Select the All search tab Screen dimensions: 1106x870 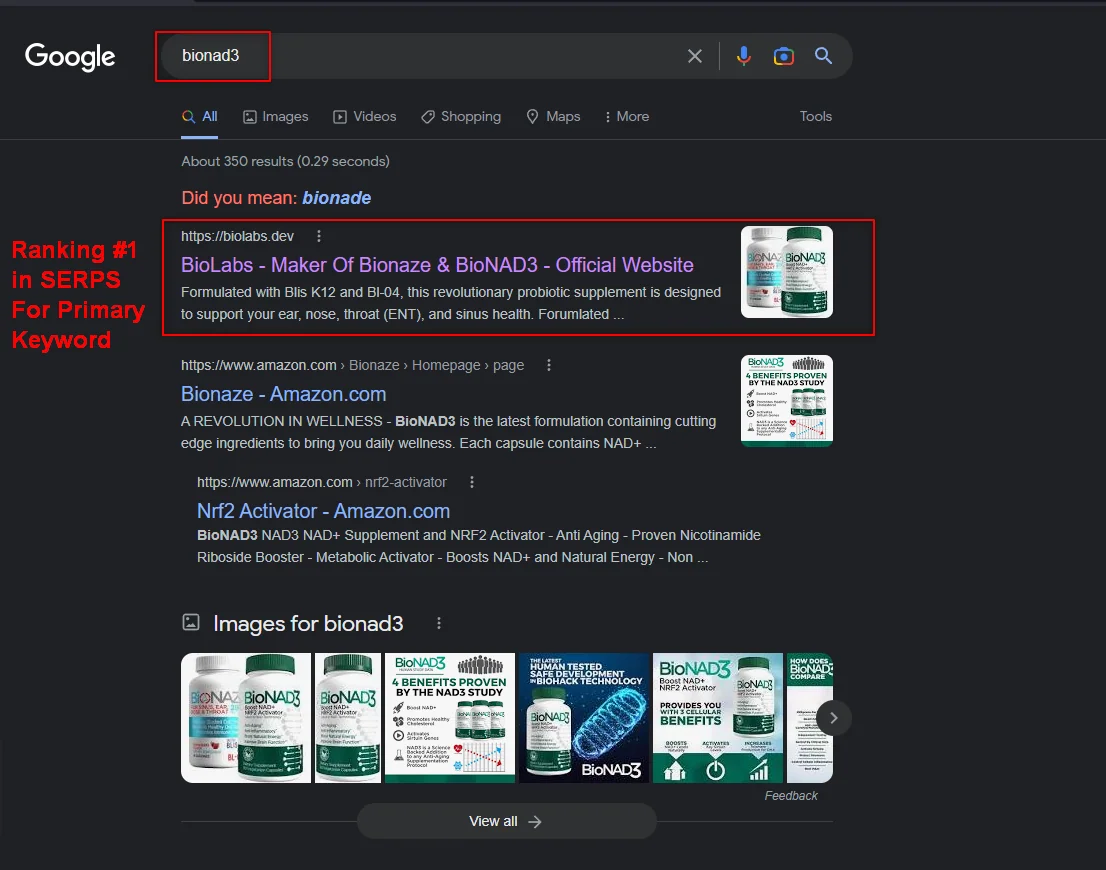pyautogui.click(x=200, y=117)
